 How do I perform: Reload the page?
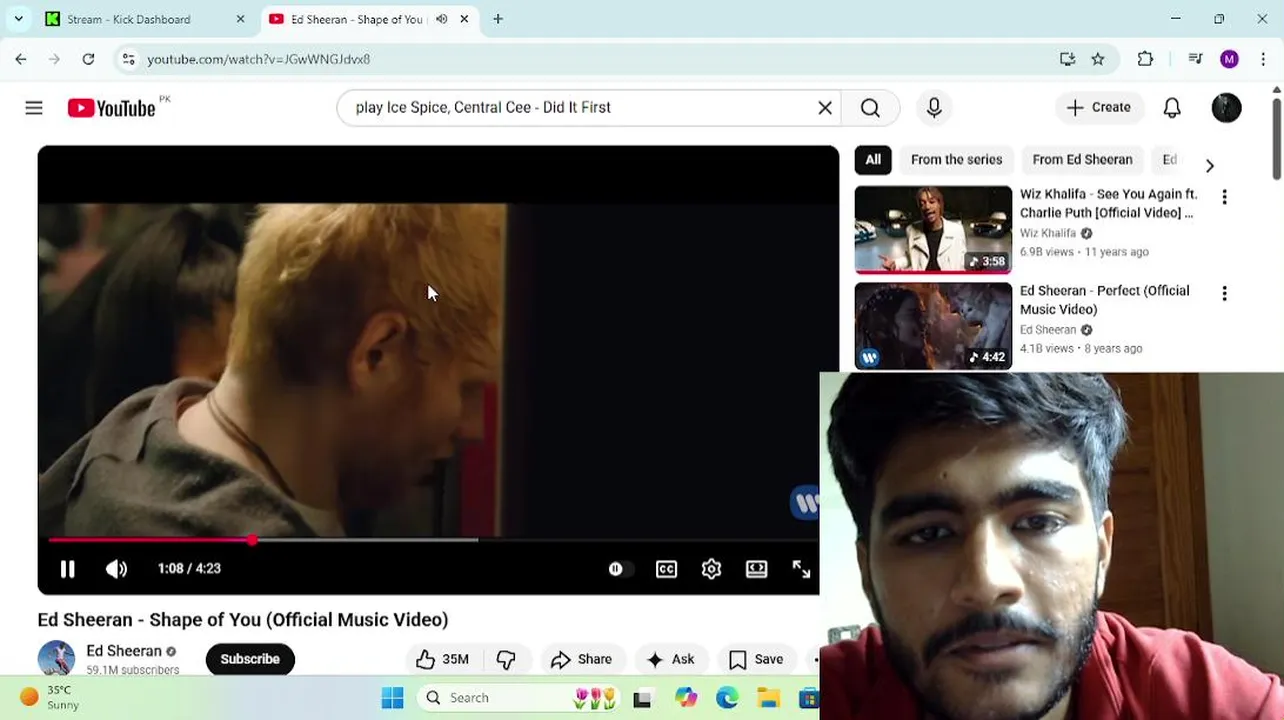pos(88,59)
